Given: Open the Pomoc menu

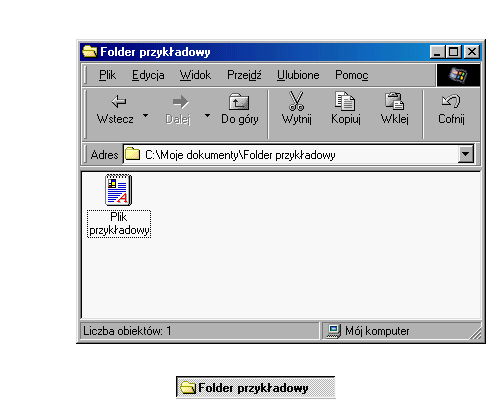Looking at the screenshot, I should (352, 75).
